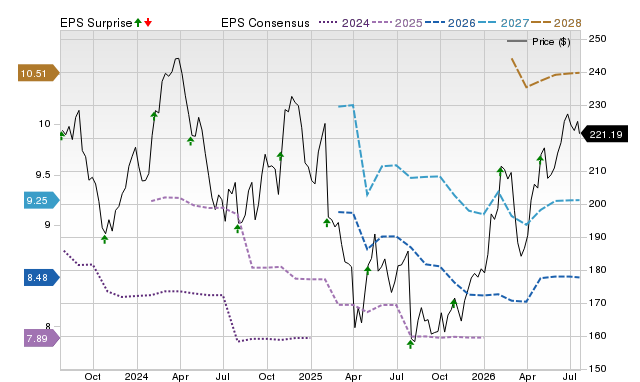The width and height of the screenshot is (640, 382).
Task: Click the green surprise arrow at the November 2023 price low
Action: [x=105, y=239]
